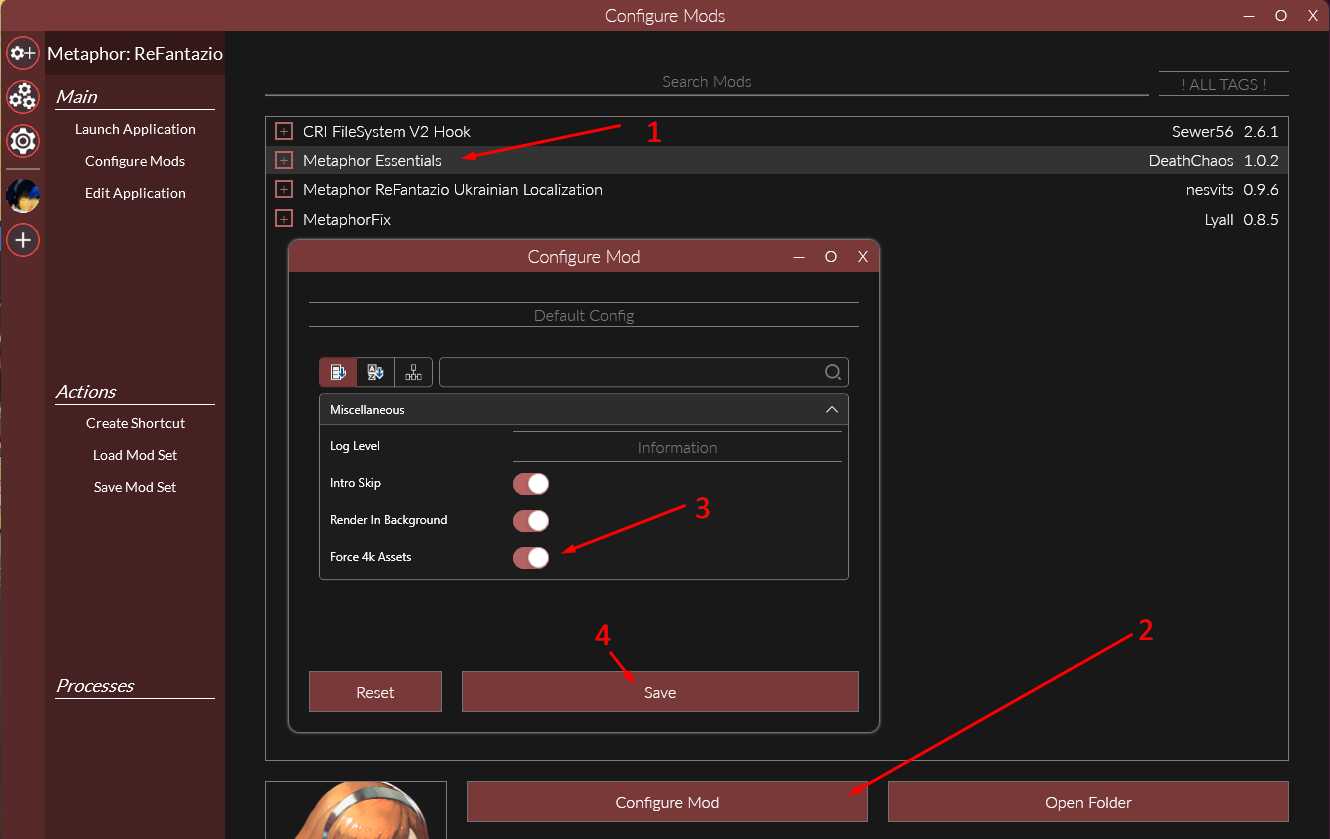Image resolution: width=1330 pixels, height=839 pixels.
Task: Toggle the Intro Skip switch
Action: click(x=531, y=484)
